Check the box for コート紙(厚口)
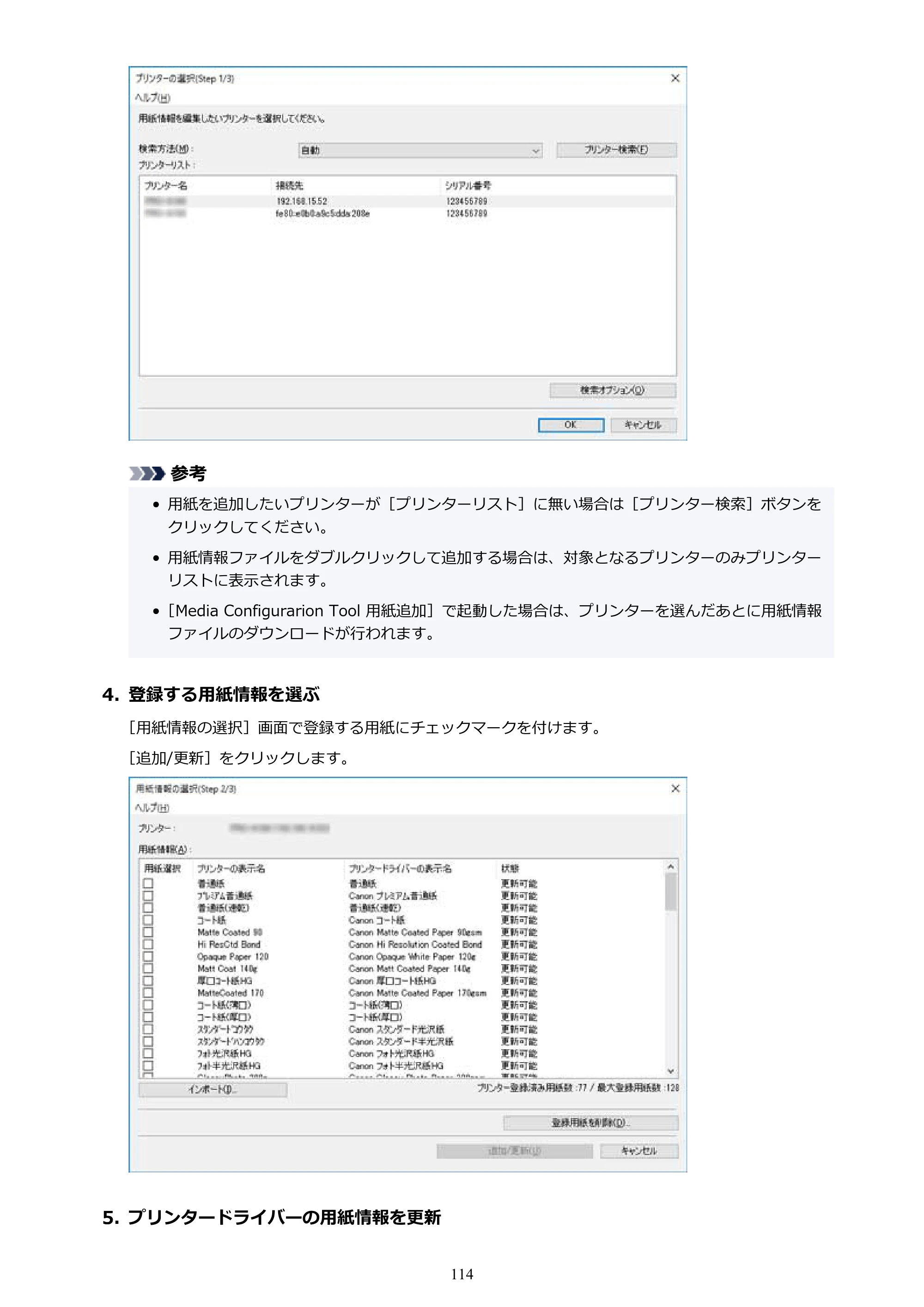The image size is (924, 1307). (x=148, y=1017)
